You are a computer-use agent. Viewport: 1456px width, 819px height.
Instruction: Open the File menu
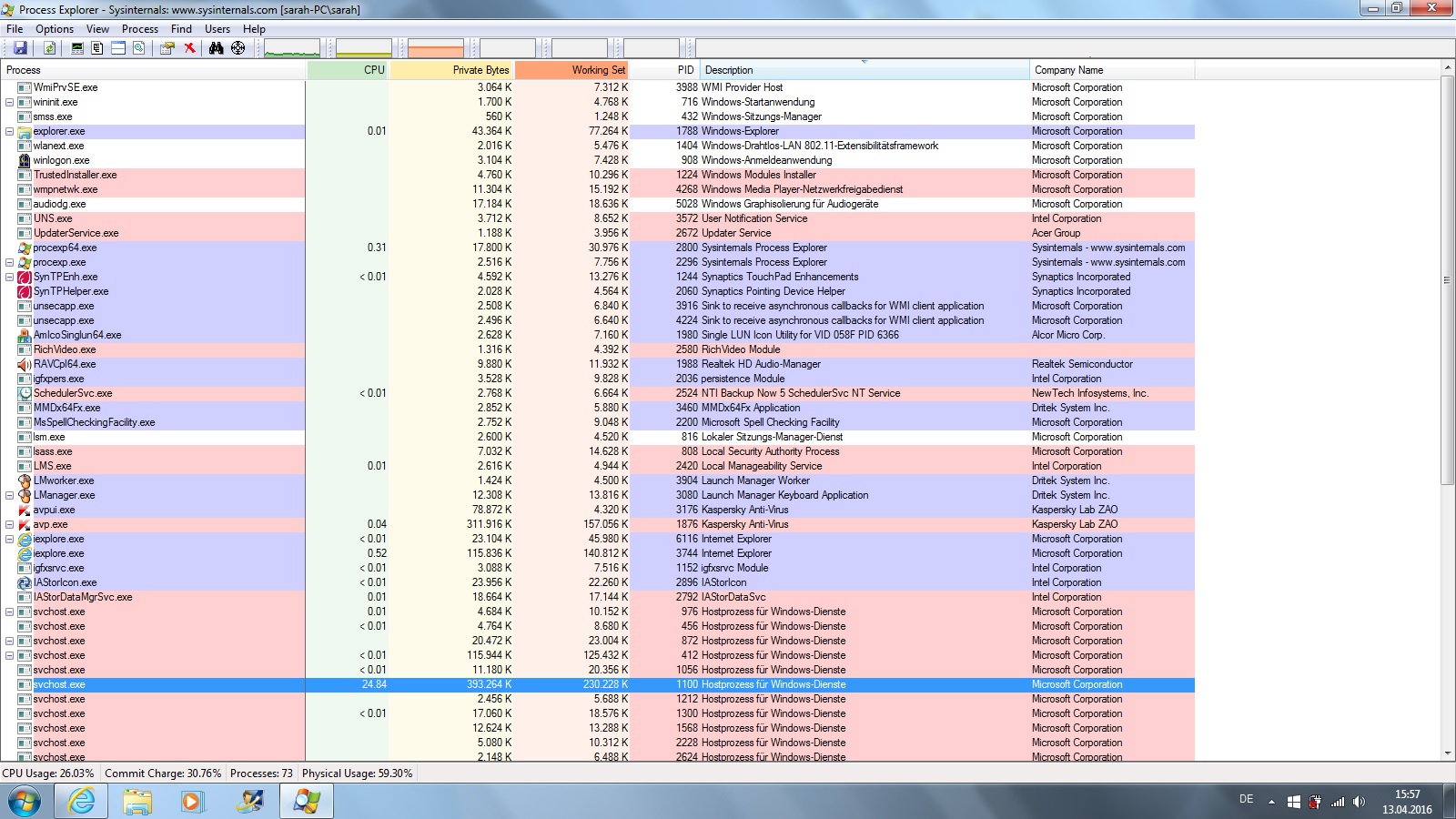coord(15,29)
